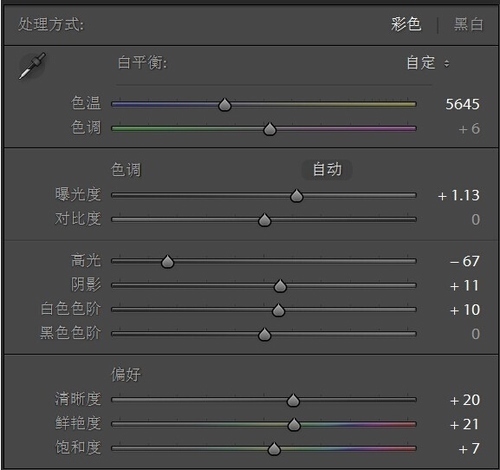This screenshot has height=470, width=500.
Task: Click the vibrance value +21
Action: (464, 424)
